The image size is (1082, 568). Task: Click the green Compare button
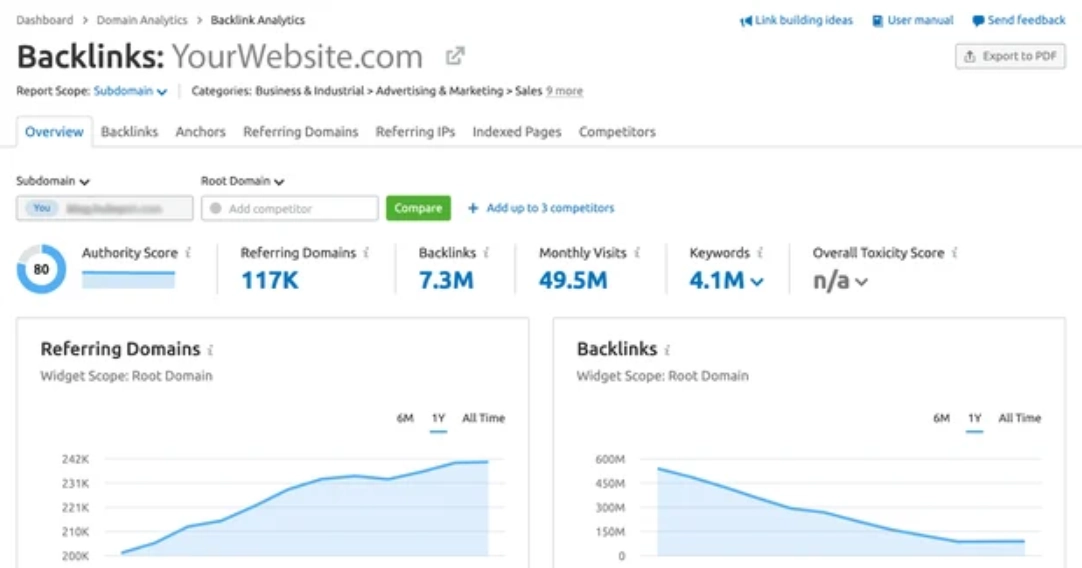pos(418,208)
